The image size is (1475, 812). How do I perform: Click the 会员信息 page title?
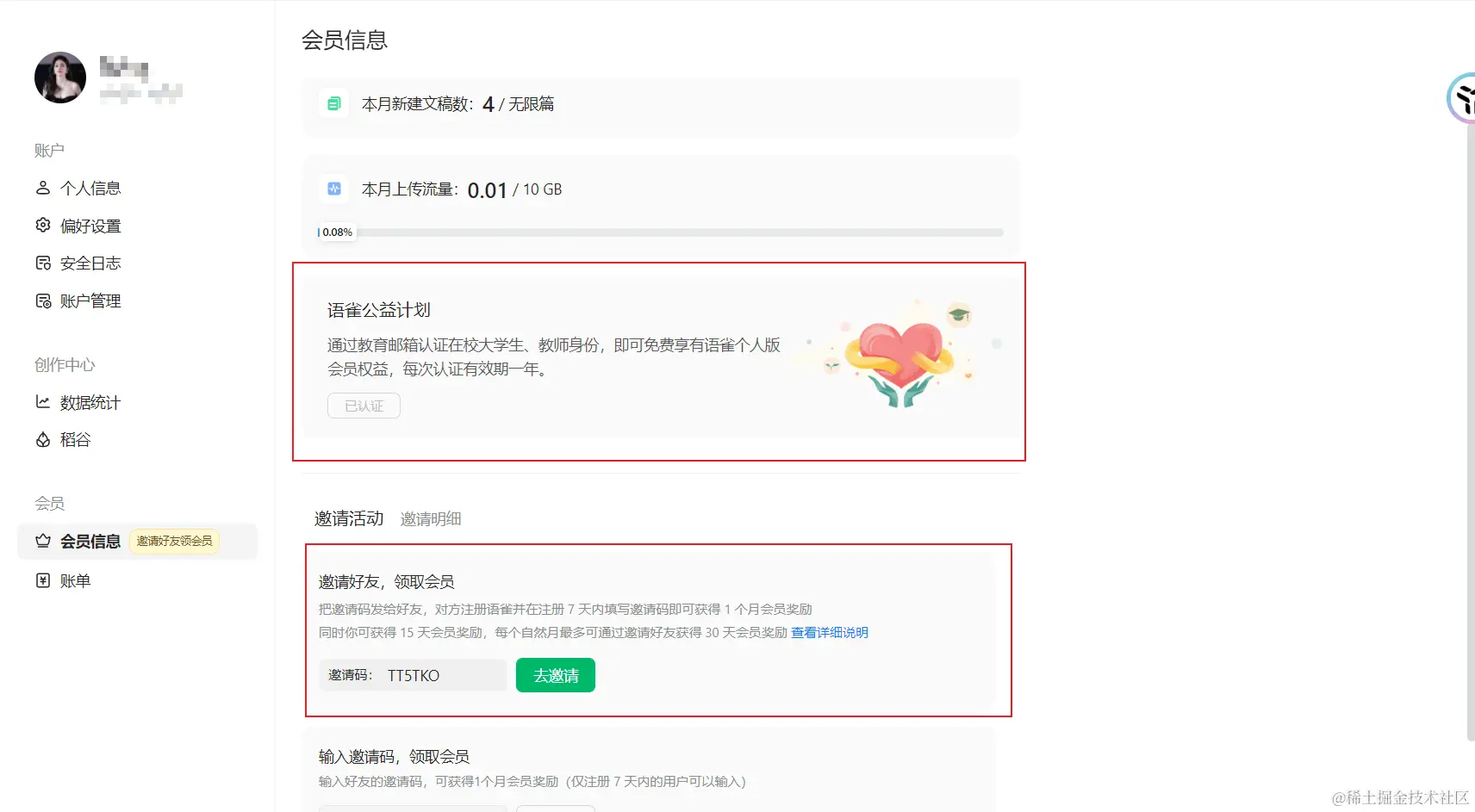point(345,40)
